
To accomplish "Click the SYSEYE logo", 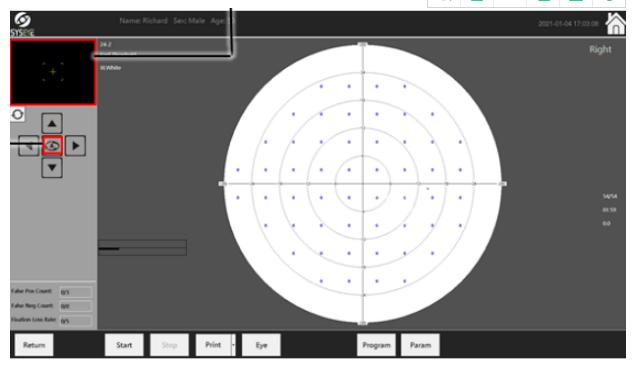I will 22,24.
